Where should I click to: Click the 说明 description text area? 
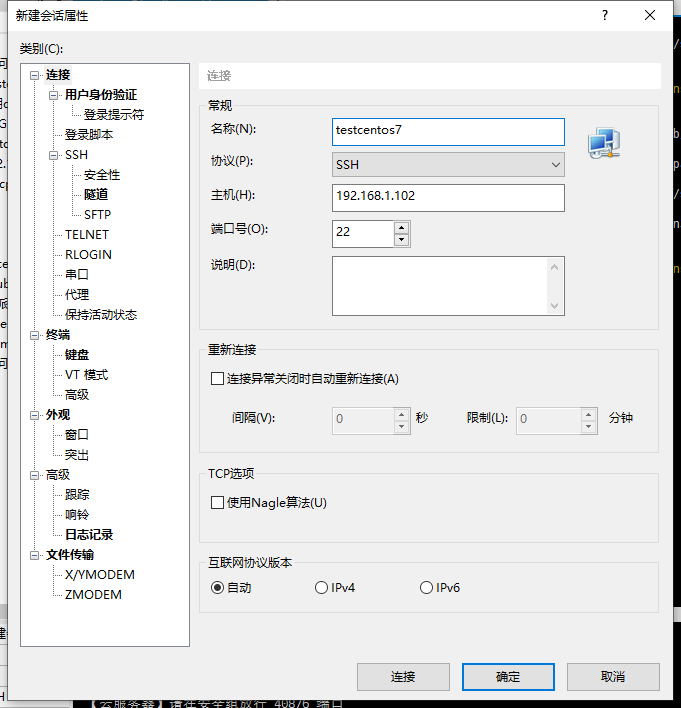[x=440, y=286]
